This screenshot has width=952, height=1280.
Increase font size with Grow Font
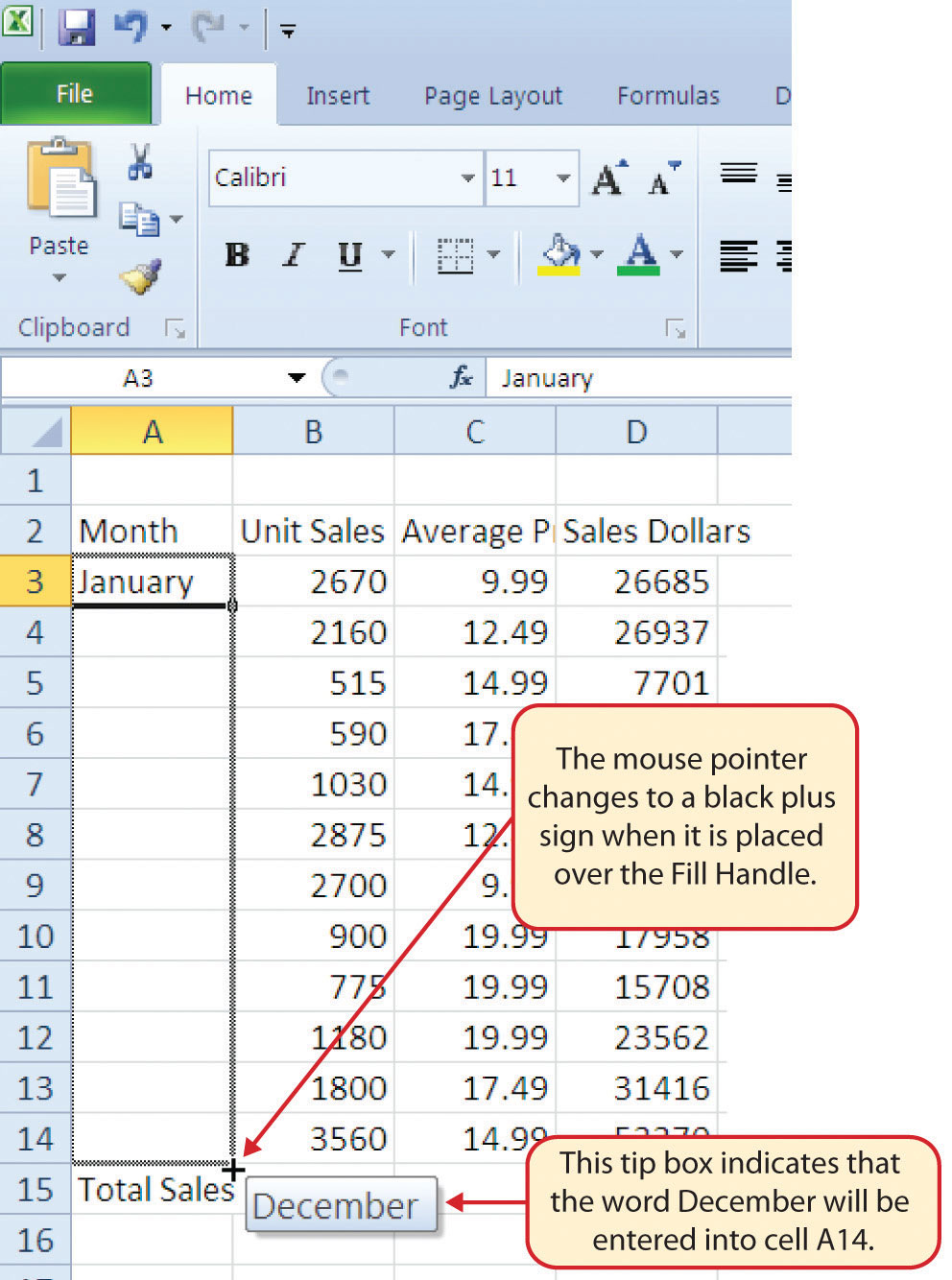pyautogui.click(x=610, y=178)
